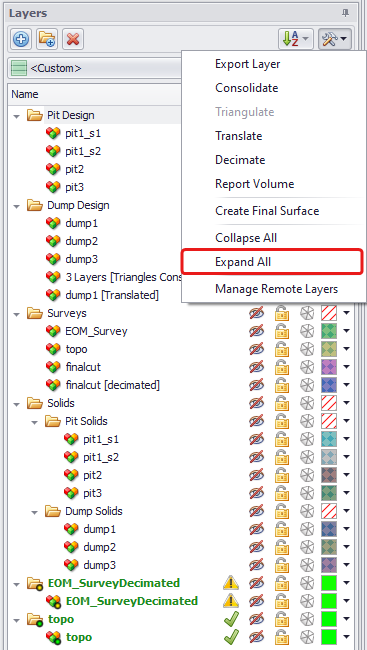This screenshot has height=650, width=367.
Task: Click warning icon beside EOM_SurveyDecimated folder
Action: [x=231, y=583]
